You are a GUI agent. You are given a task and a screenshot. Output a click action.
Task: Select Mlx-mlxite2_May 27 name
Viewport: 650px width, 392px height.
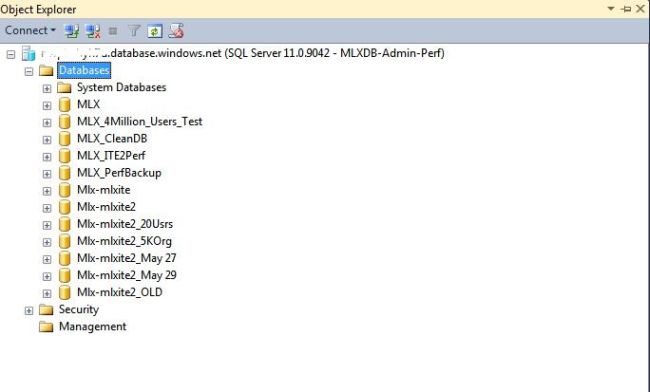tap(126, 258)
